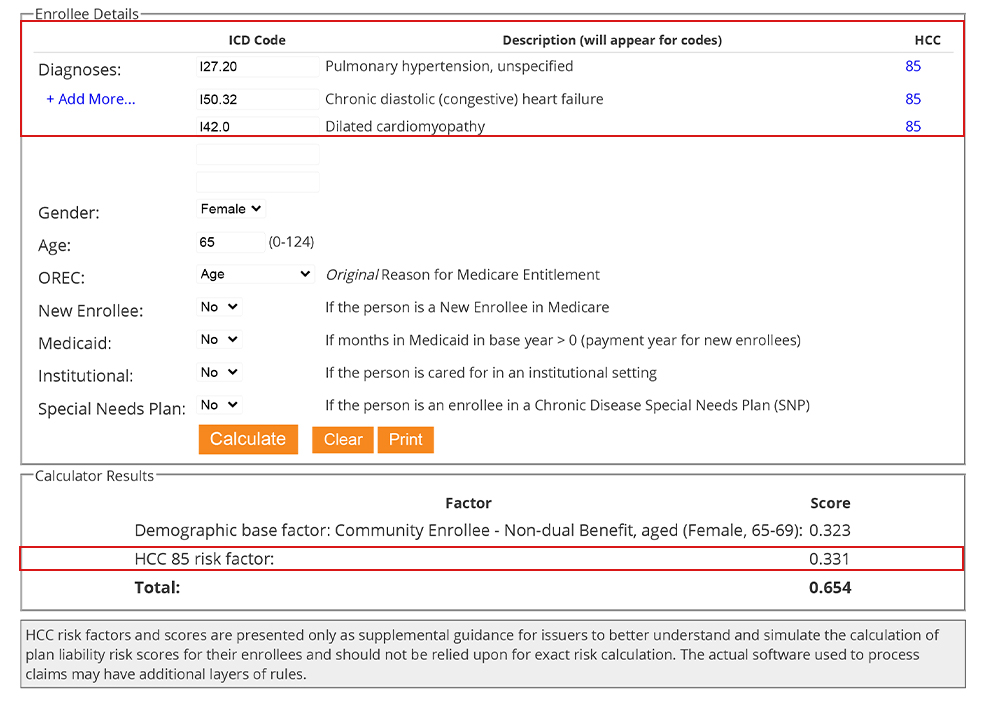Expand the Institutional dropdown
The width and height of the screenshot is (982, 703).
pyautogui.click(x=219, y=372)
